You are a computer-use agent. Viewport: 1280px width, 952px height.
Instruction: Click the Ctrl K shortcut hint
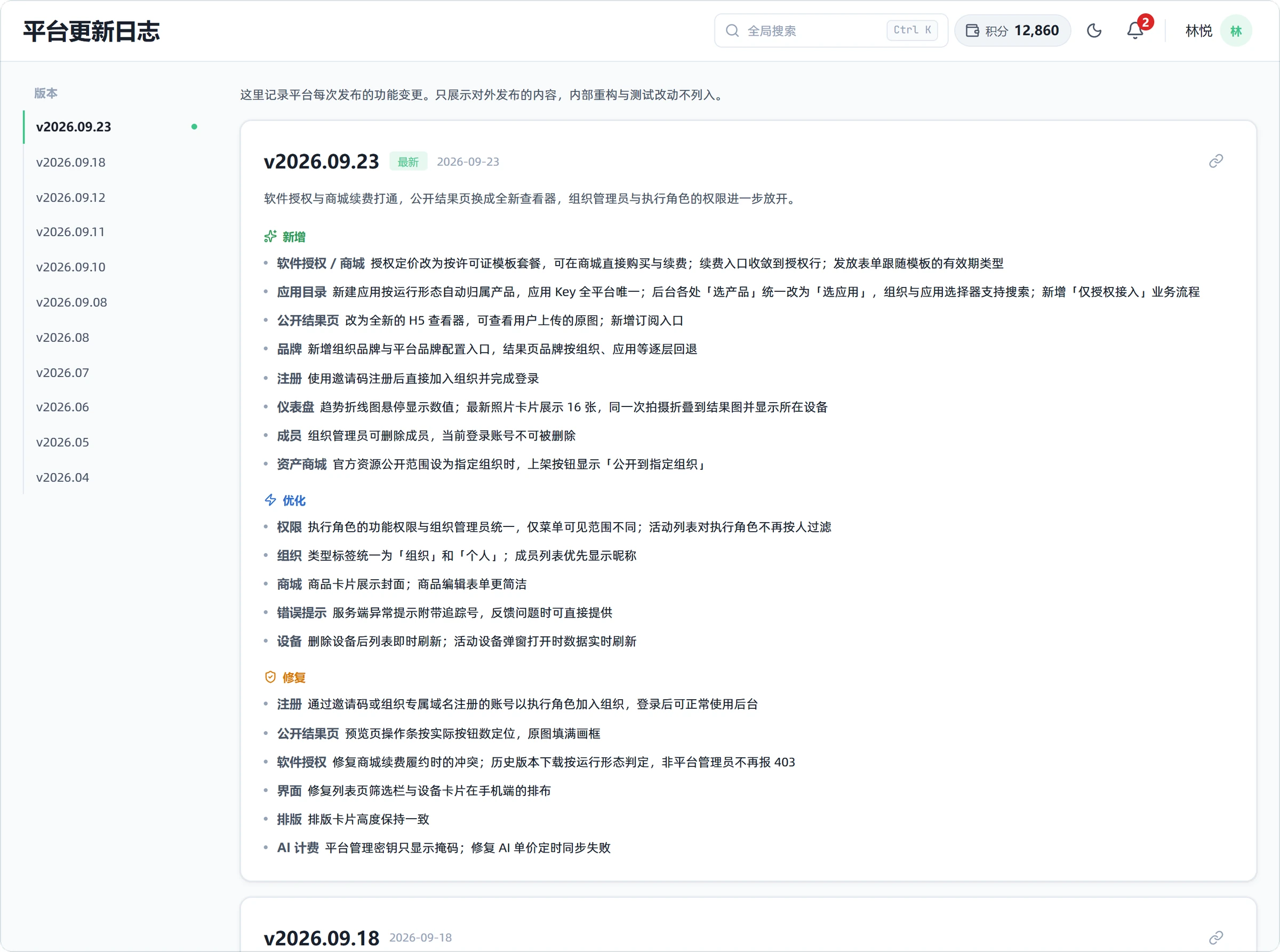pos(912,30)
